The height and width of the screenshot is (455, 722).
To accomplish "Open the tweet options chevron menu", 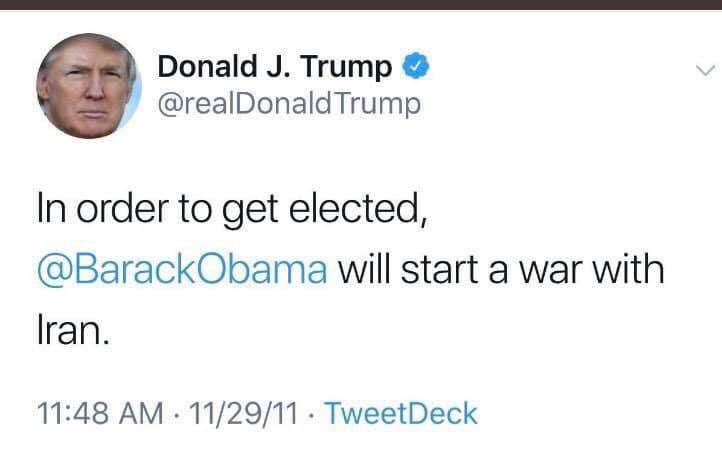I will [704, 70].
